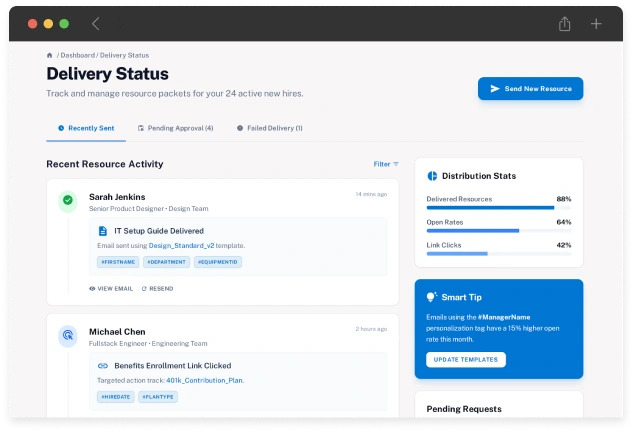Click the IT Setup Guide document icon
Viewport: 634px width, 432px height.
(102, 231)
